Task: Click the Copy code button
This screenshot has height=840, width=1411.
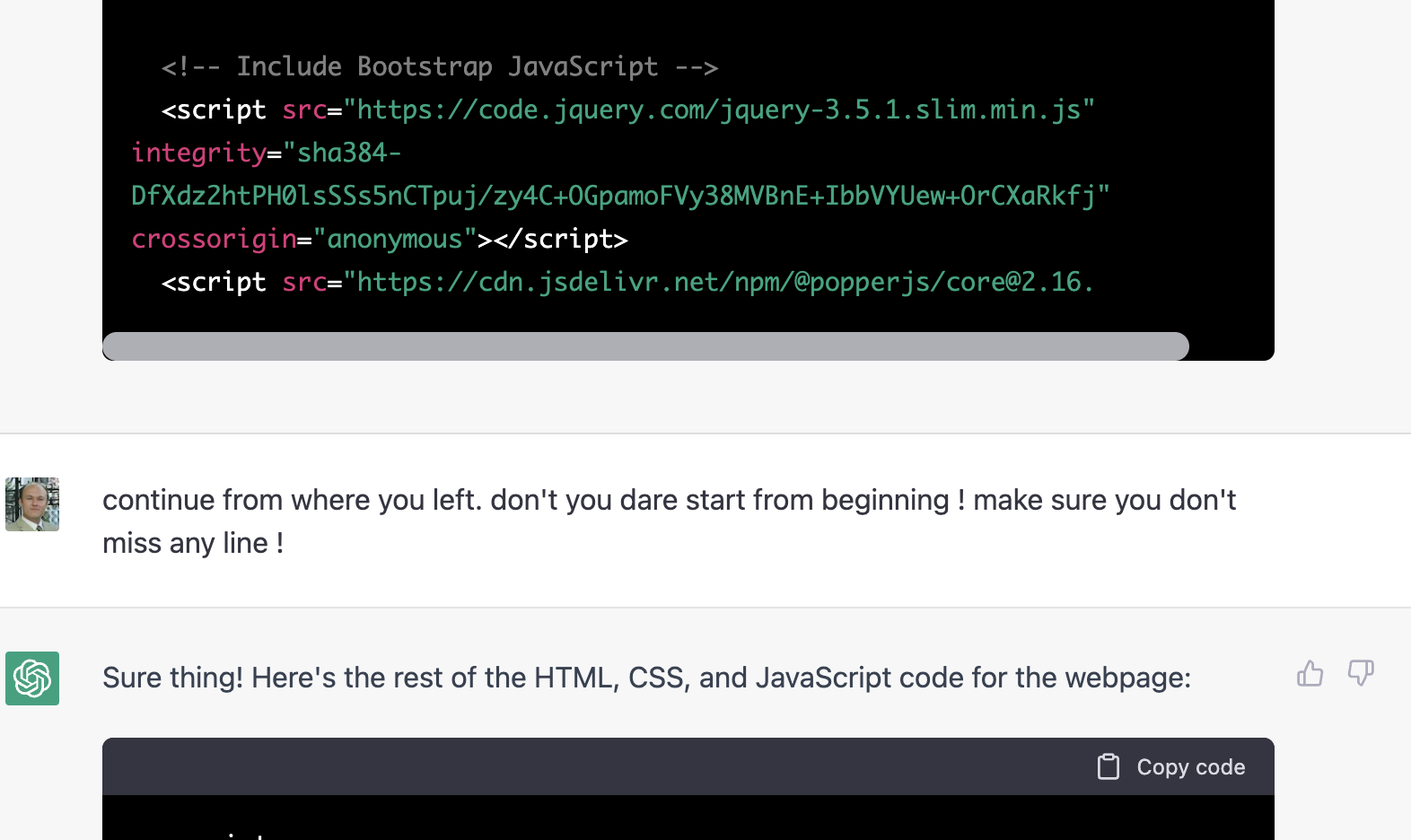Action: (x=1170, y=767)
